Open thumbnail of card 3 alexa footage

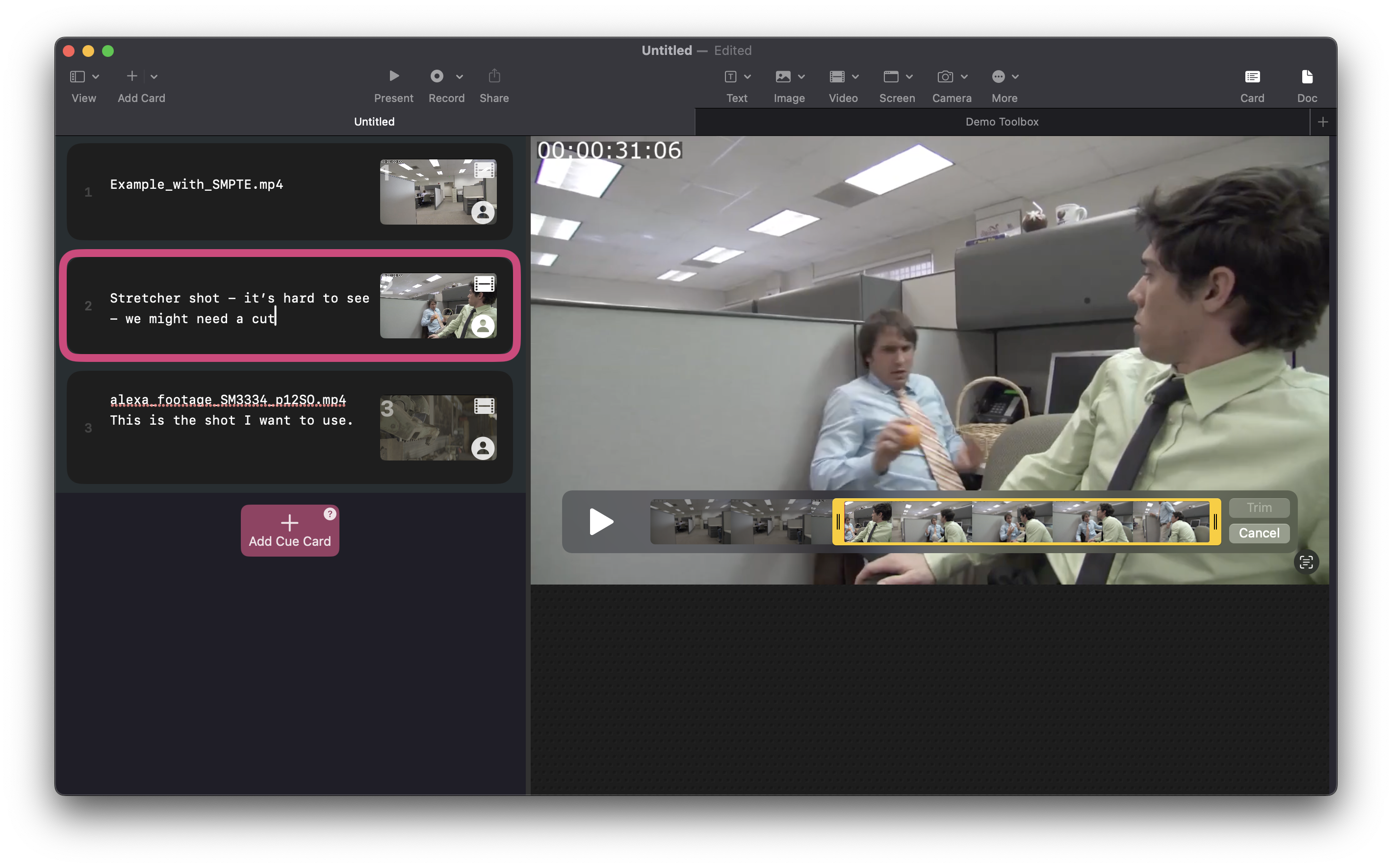(x=438, y=428)
